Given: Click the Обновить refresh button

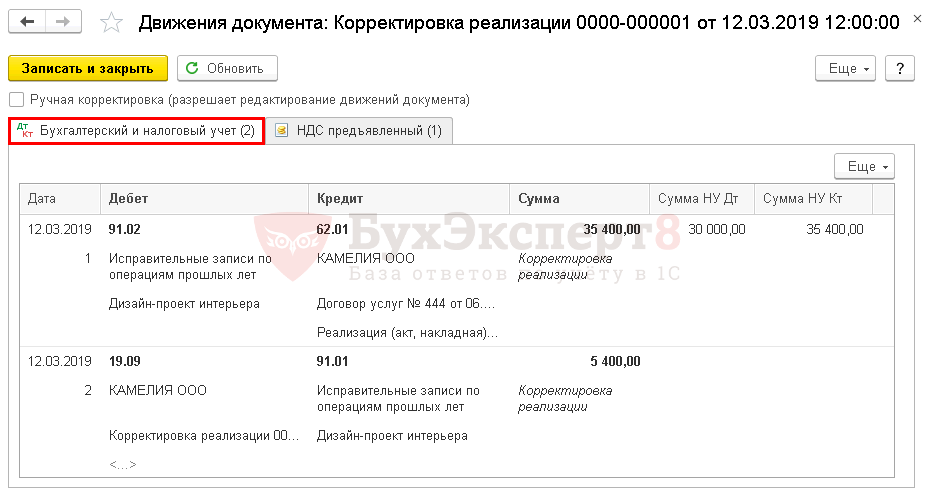Looking at the screenshot, I should [227, 68].
